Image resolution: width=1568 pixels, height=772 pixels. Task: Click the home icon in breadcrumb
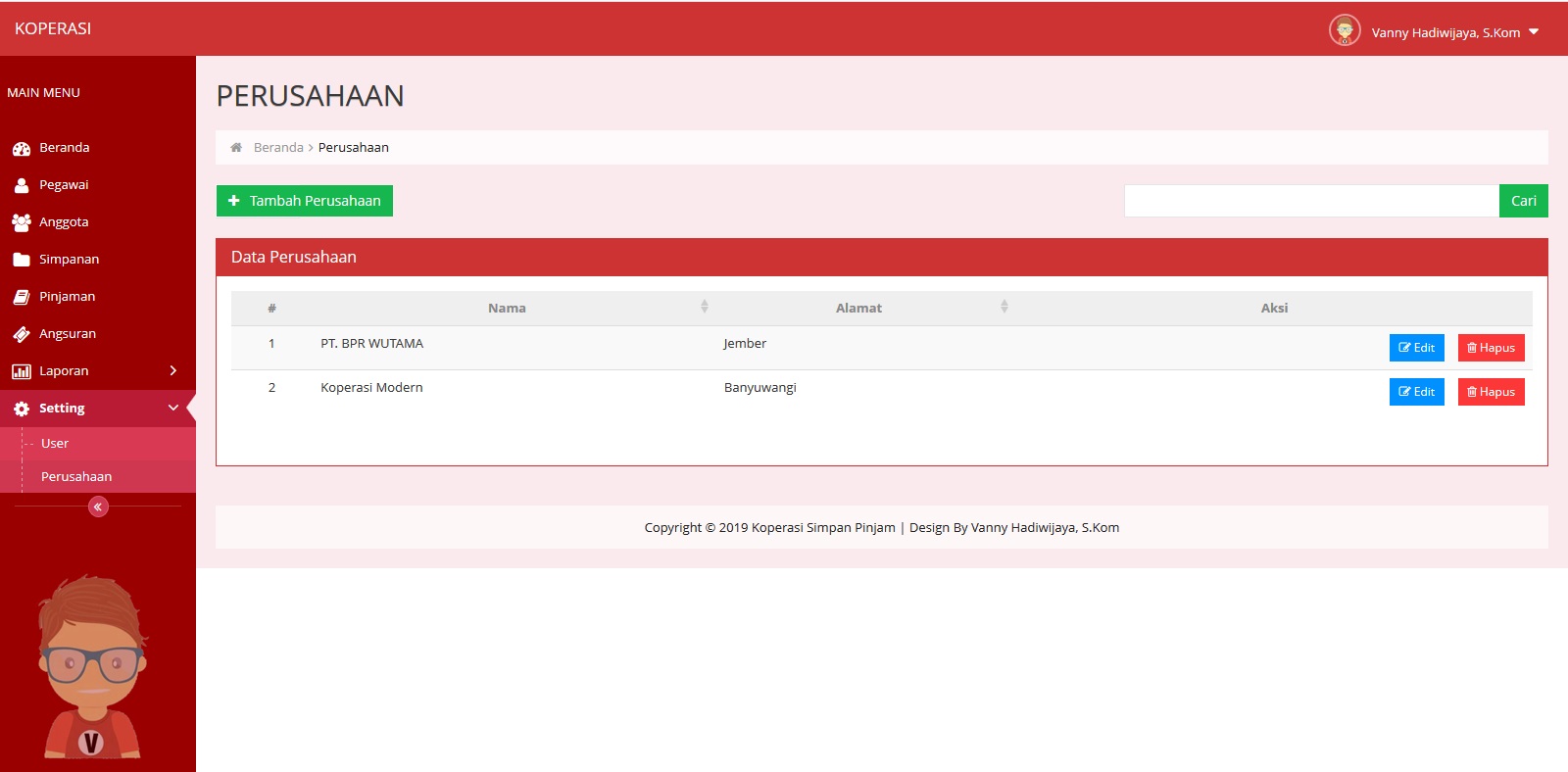click(236, 147)
